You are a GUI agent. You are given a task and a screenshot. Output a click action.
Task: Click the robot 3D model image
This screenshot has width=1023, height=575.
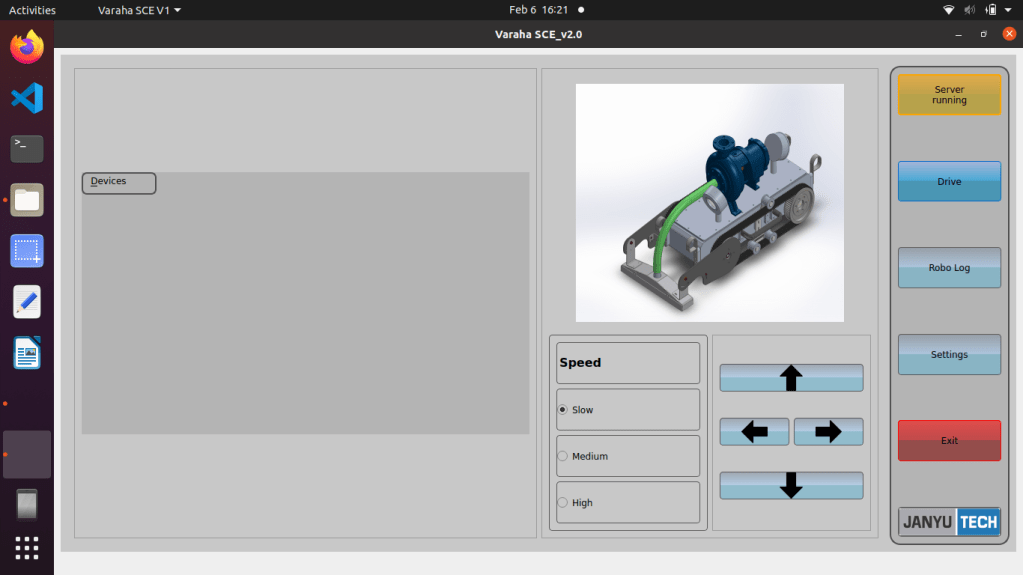pos(709,203)
